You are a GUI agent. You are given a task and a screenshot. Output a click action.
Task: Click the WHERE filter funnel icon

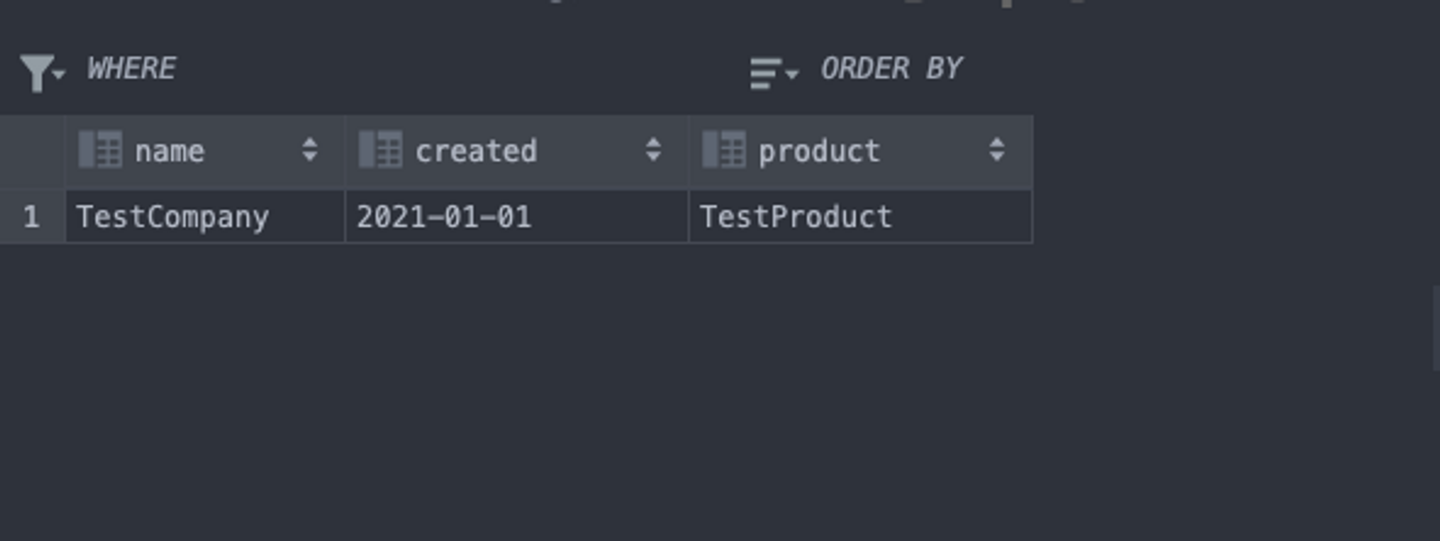click(38, 72)
